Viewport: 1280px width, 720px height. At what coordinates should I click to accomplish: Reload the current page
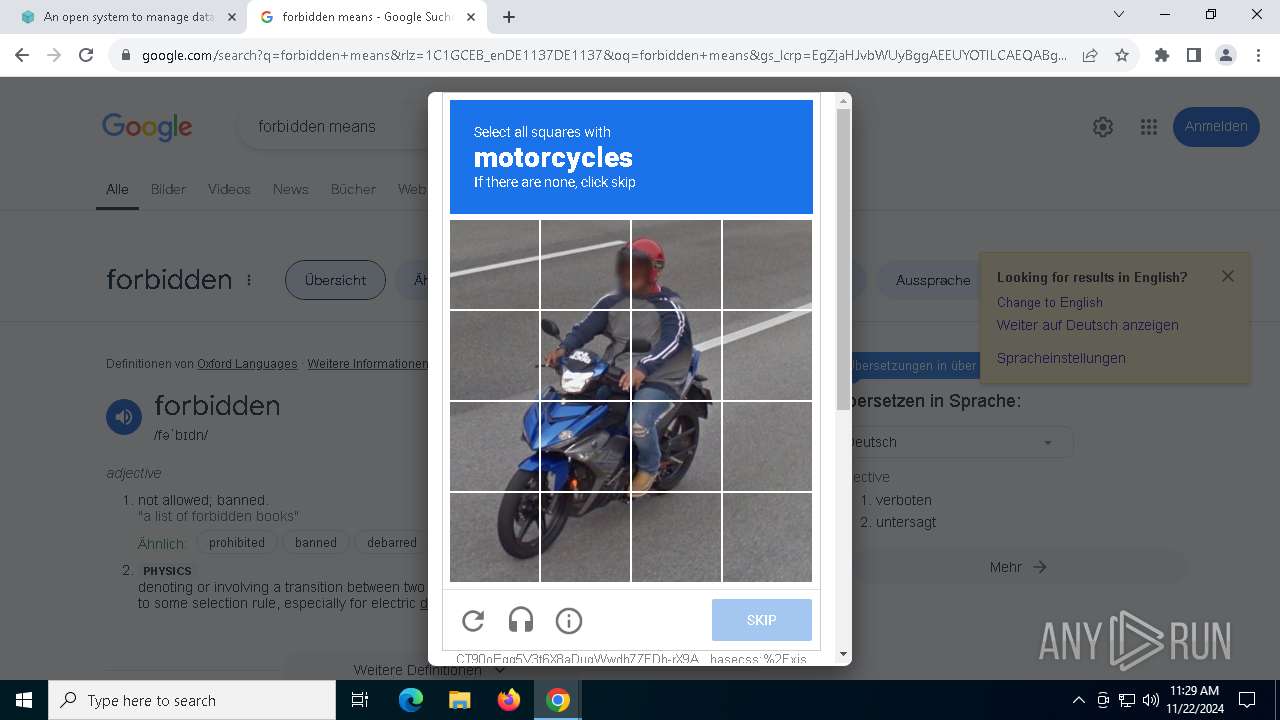[86, 56]
